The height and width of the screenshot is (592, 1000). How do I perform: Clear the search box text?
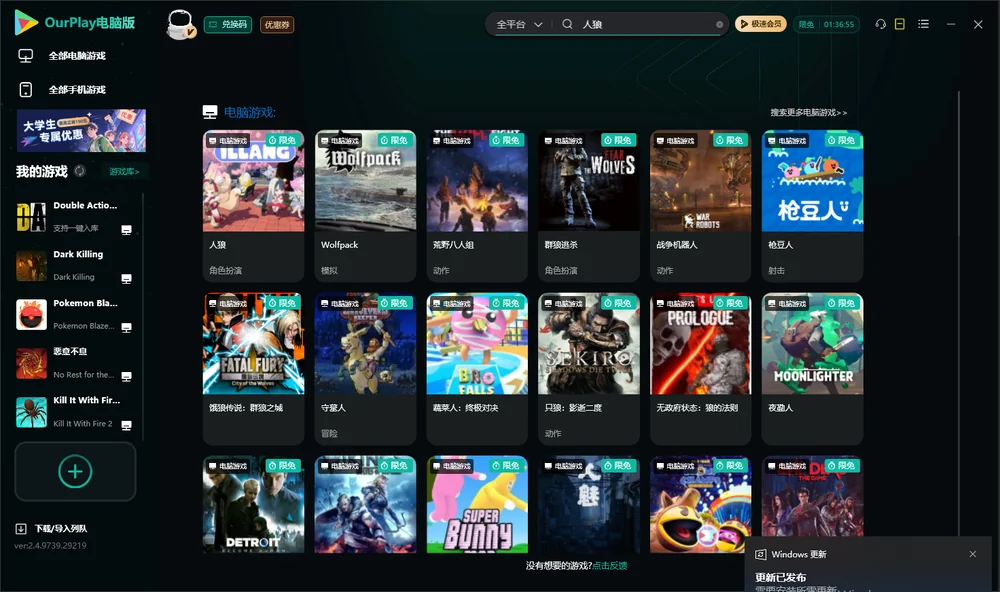click(x=719, y=25)
